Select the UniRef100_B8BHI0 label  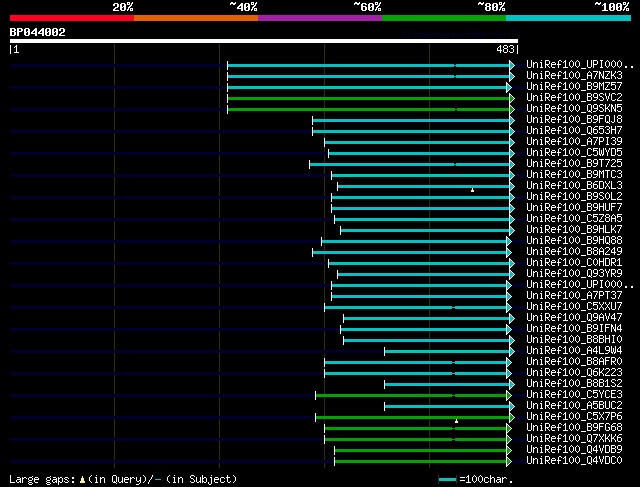(x=574, y=340)
